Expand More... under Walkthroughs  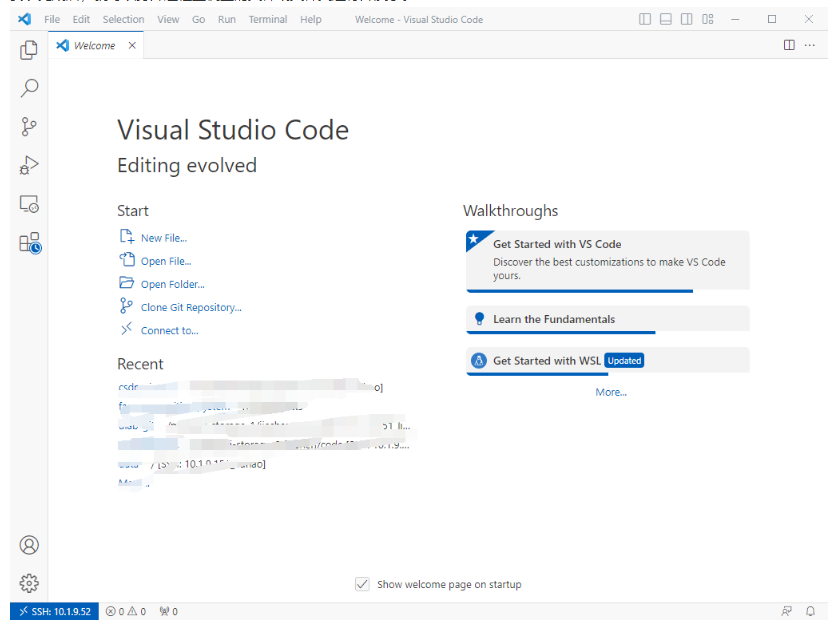pos(610,392)
